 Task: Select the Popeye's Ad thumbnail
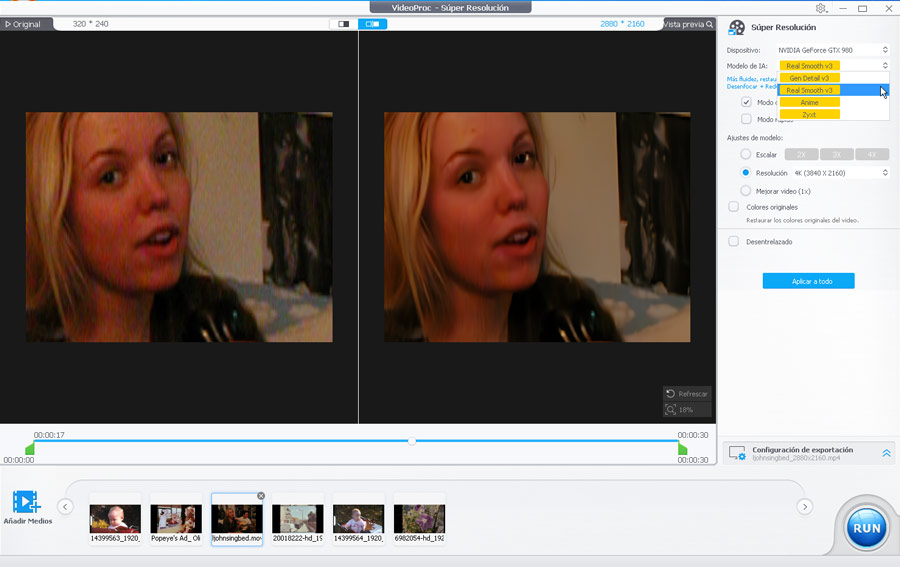coord(176,519)
